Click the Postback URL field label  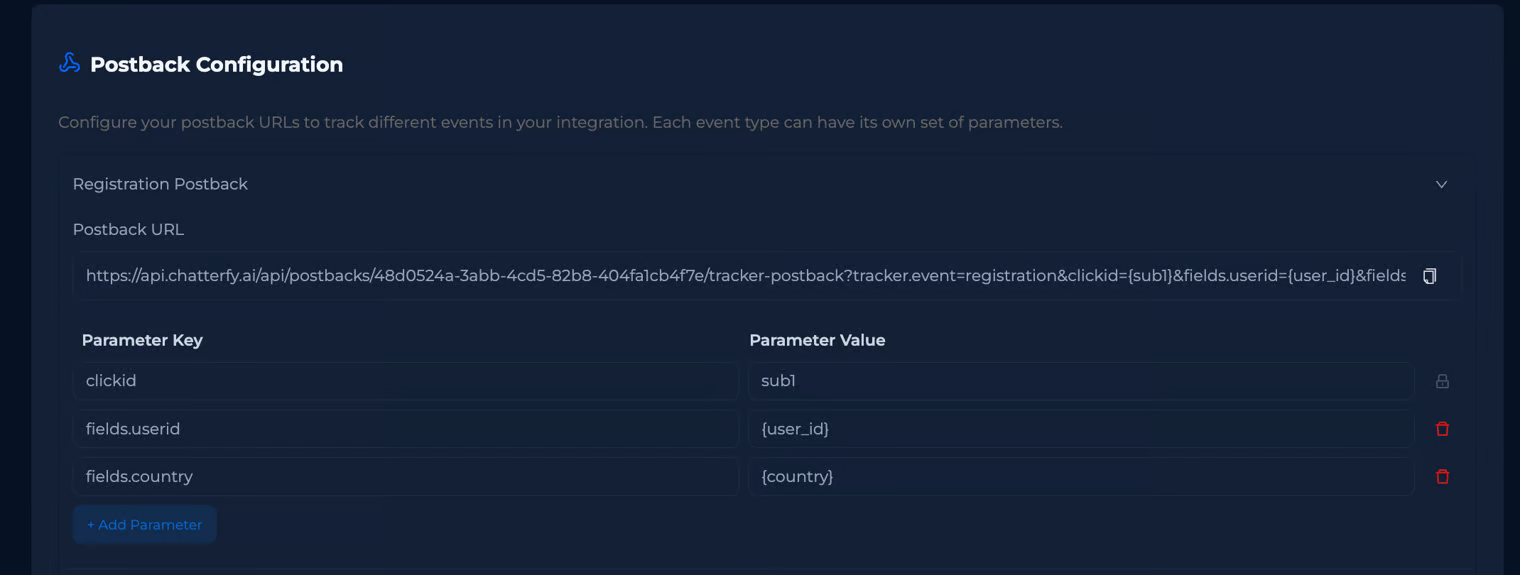(128, 229)
